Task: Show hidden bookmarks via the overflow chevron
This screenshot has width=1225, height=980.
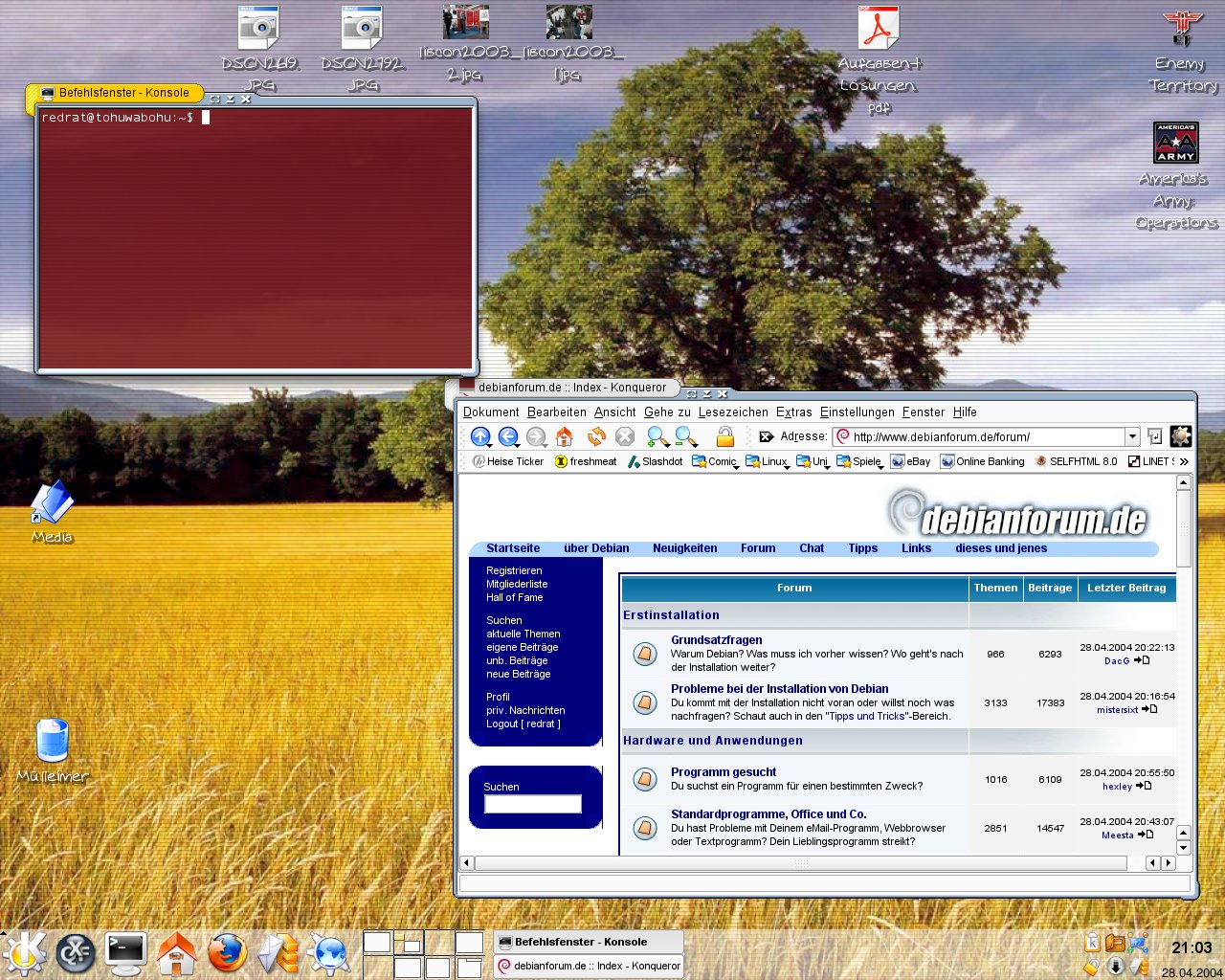Action: [x=1185, y=462]
